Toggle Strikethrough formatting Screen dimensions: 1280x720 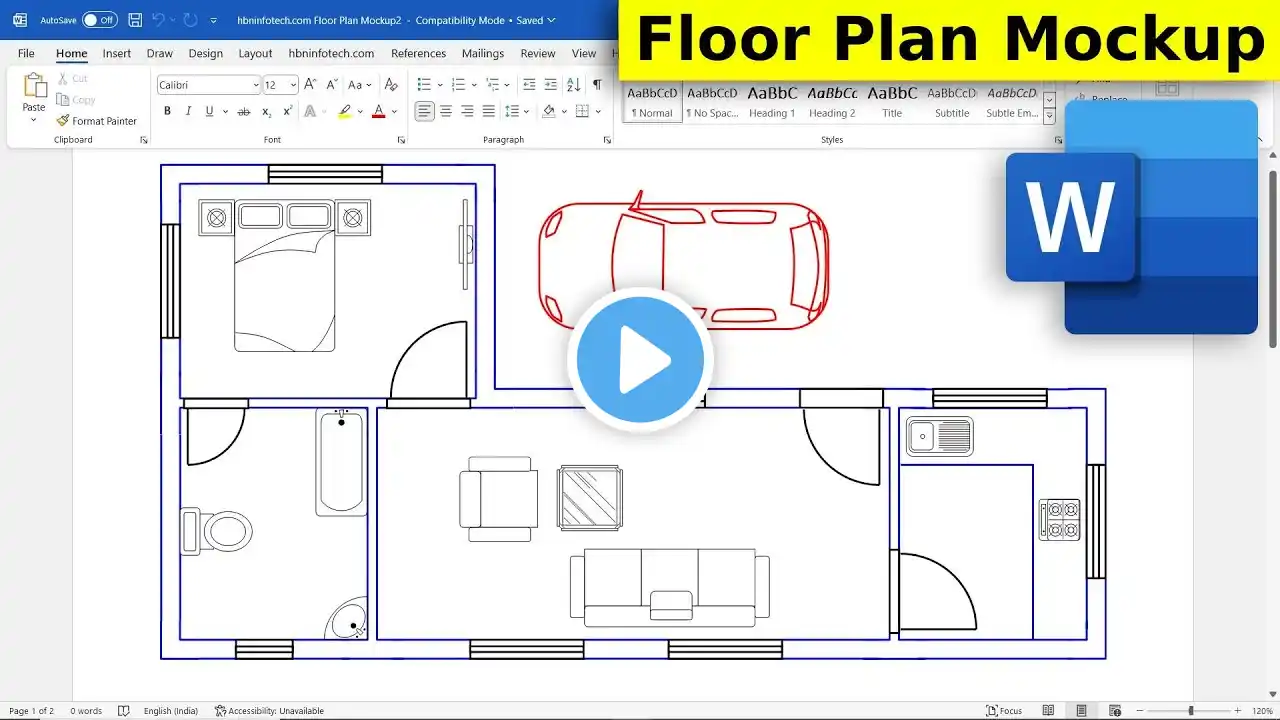[243, 111]
